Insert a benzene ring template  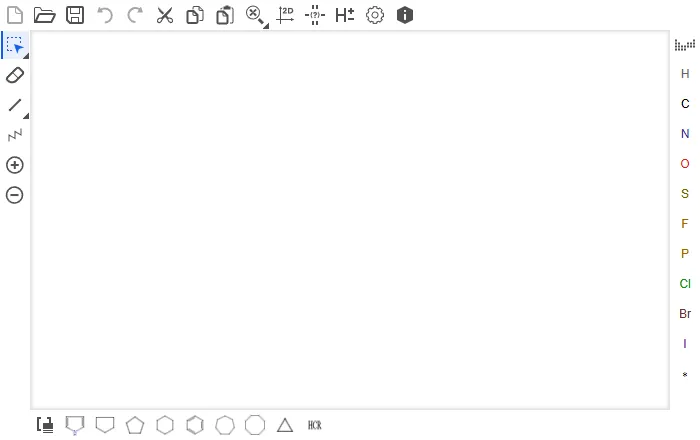[x=195, y=425]
